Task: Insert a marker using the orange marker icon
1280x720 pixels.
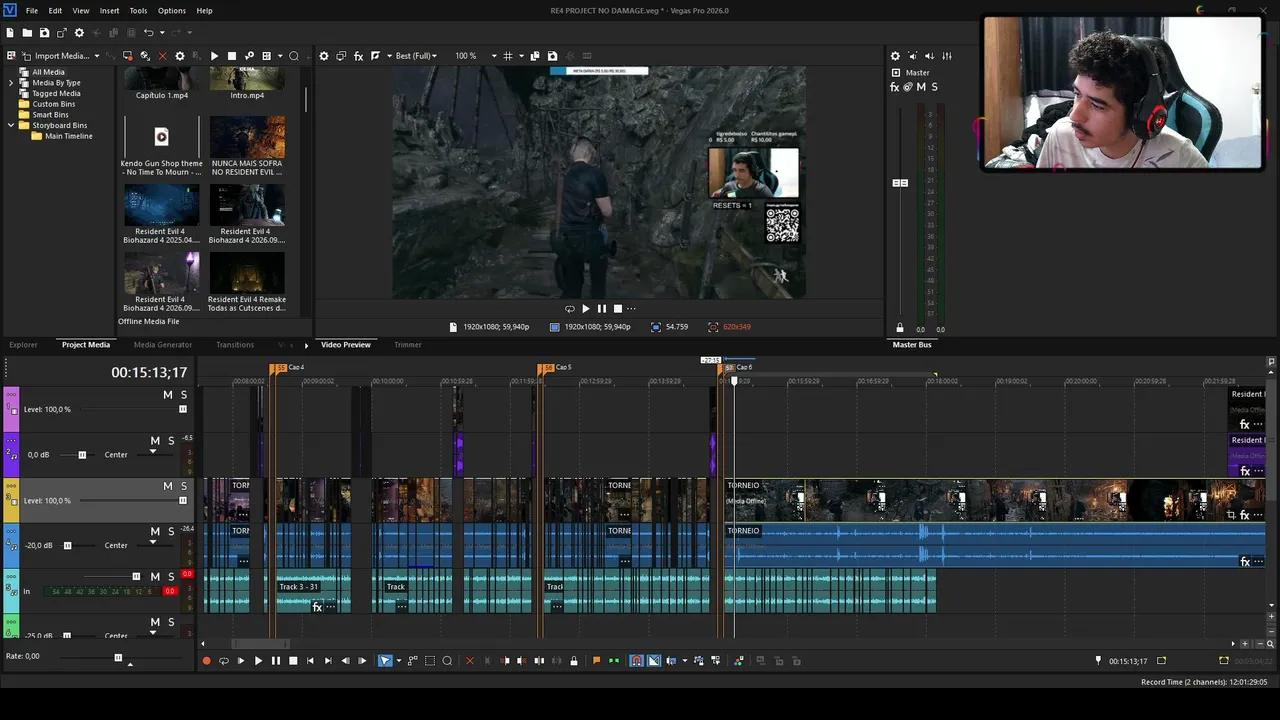Action: point(597,661)
